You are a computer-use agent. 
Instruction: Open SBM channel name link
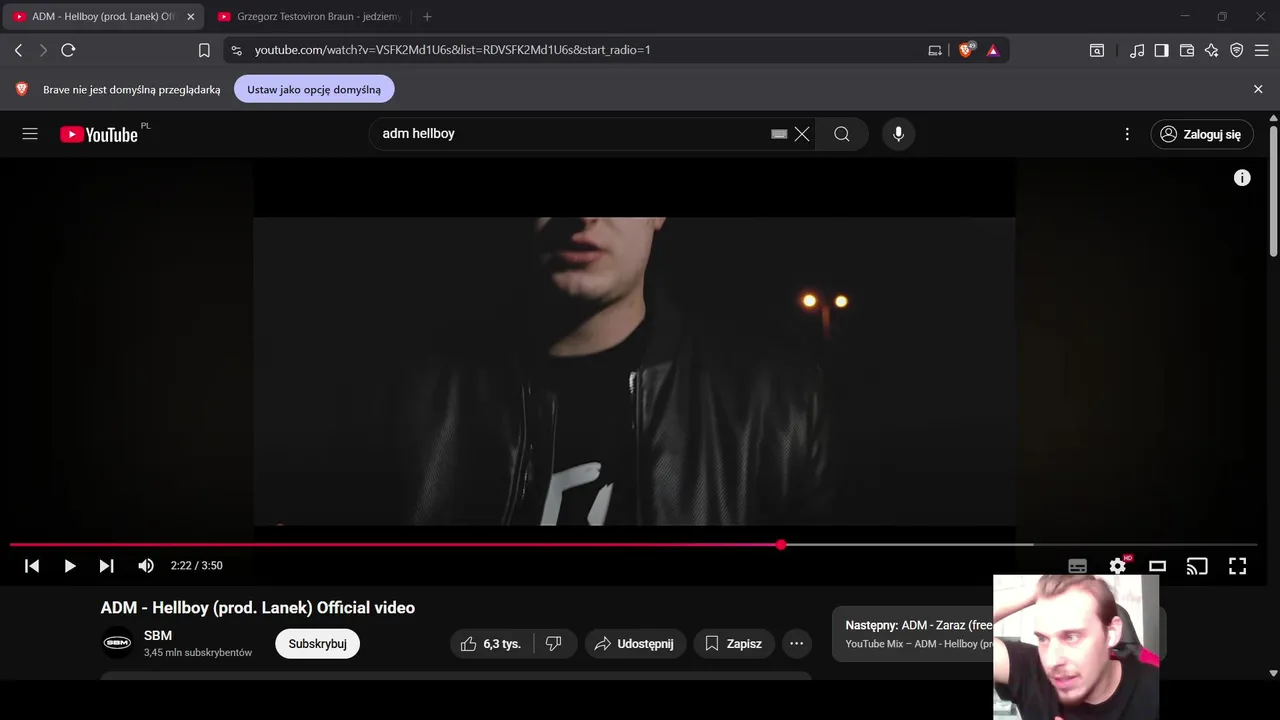pyautogui.click(x=158, y=636)
